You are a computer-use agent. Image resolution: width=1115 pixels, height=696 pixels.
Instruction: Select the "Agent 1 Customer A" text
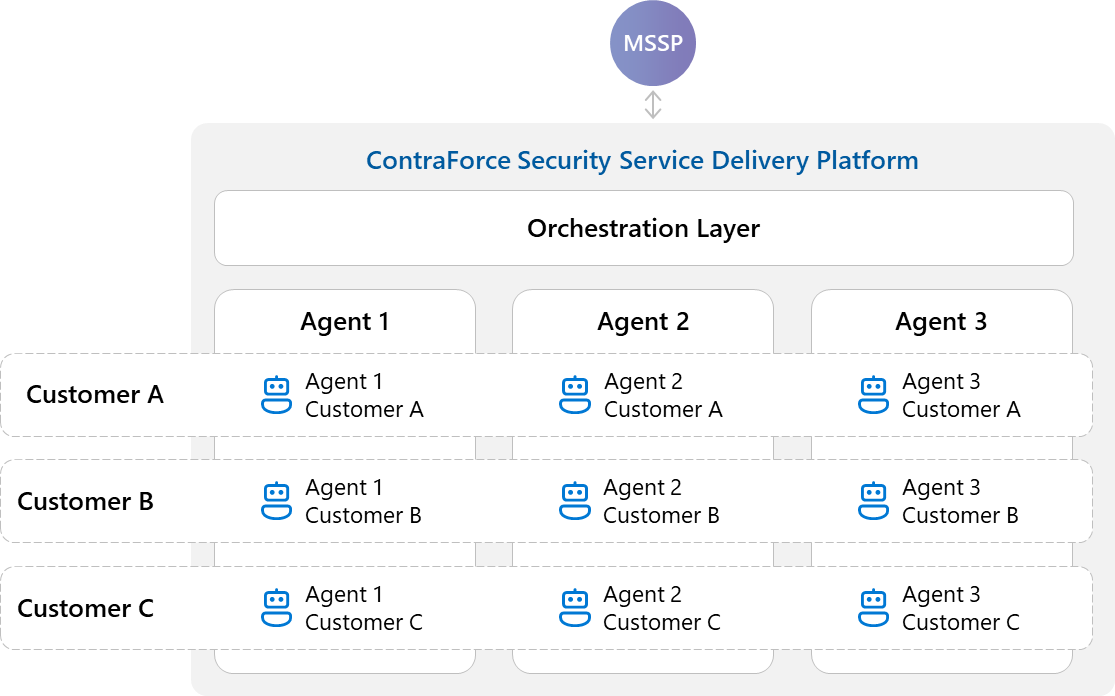click(364, 395)
